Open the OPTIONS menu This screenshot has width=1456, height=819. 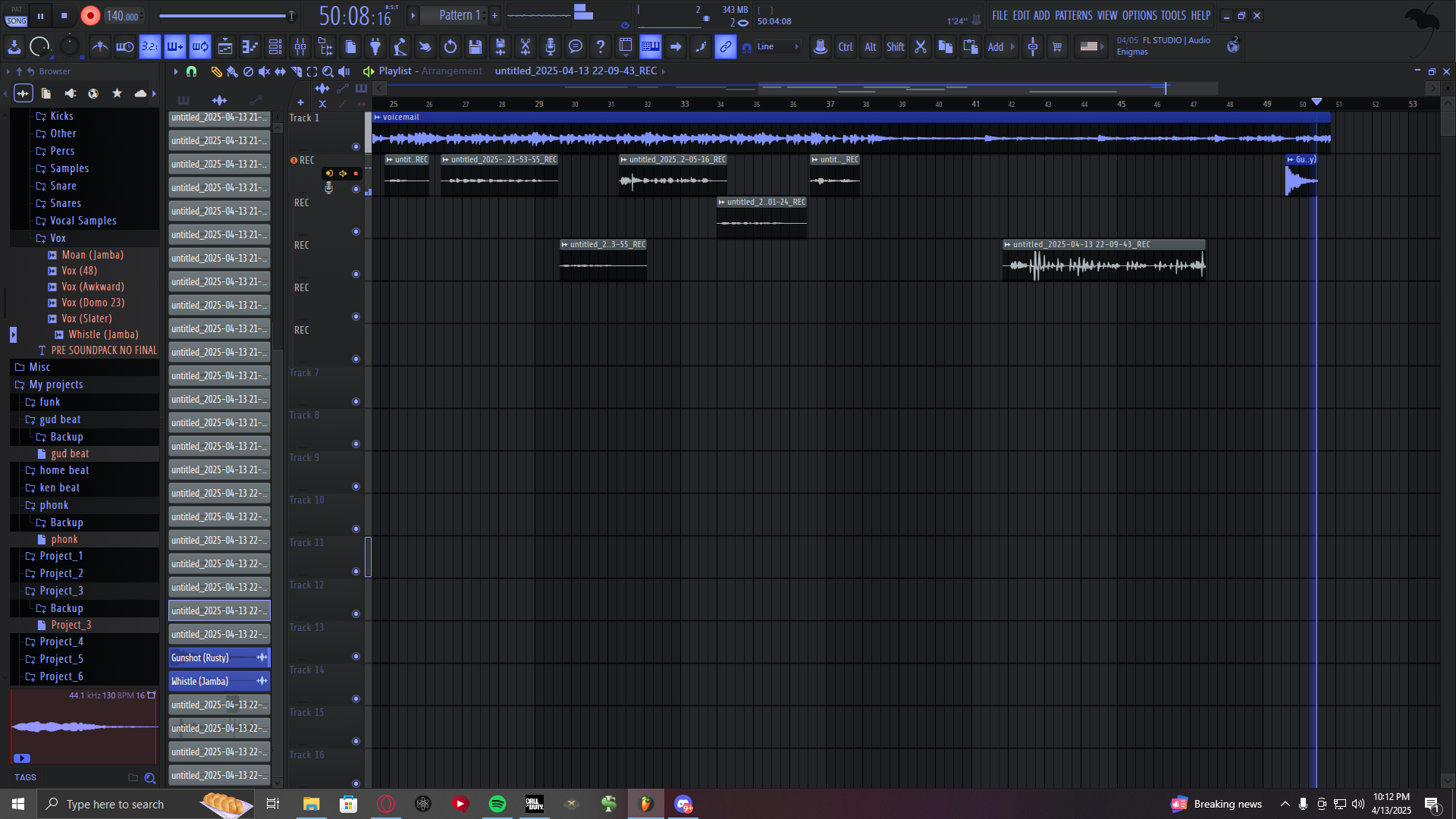(1139, 15)
